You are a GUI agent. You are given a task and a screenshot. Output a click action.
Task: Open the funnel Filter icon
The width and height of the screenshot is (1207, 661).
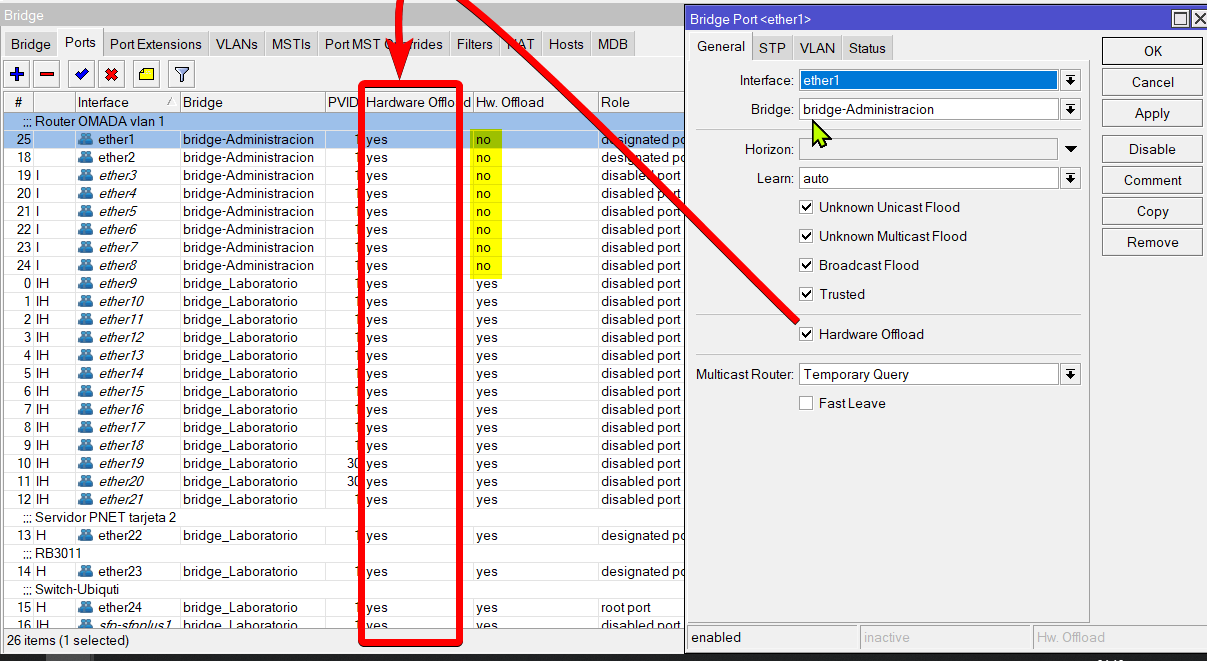coord(181,74)
